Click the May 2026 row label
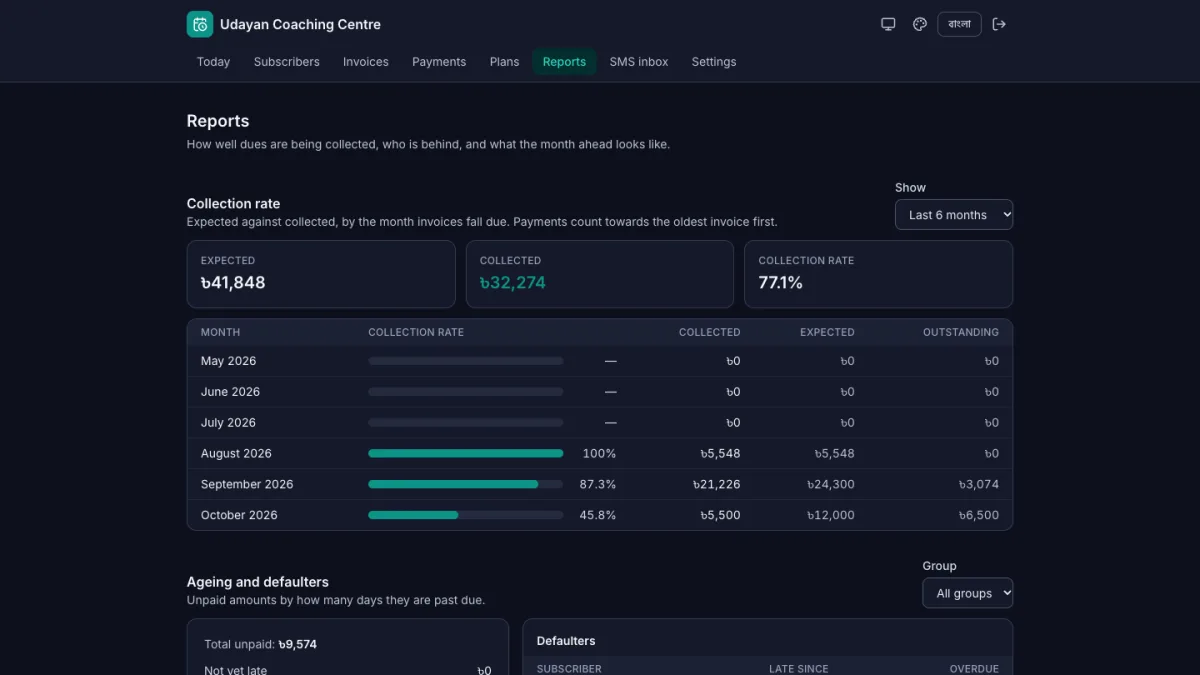 click(228, 361)
